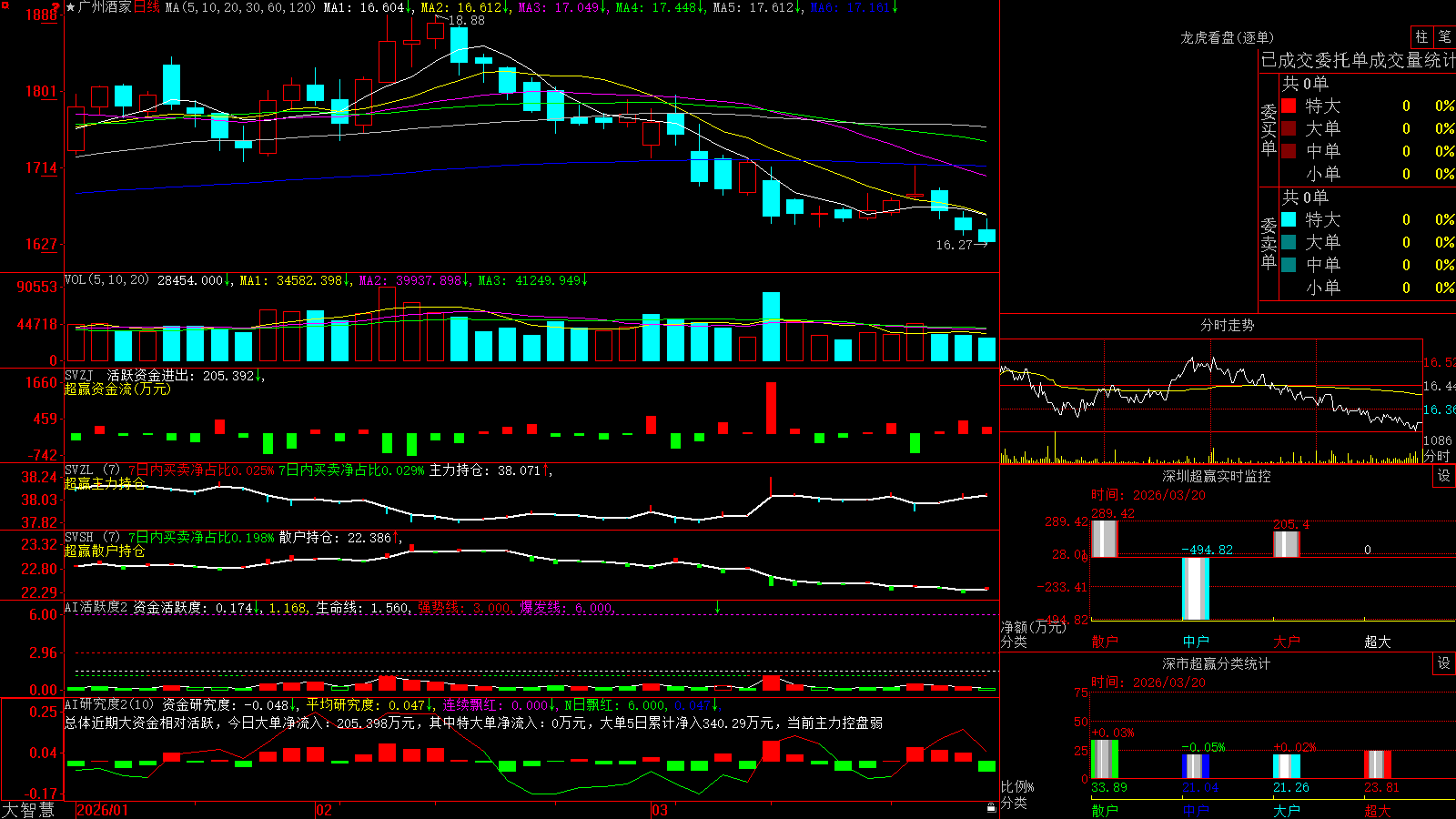This screenshot has height=819, width=1456.
Task: Click the 深市超赢分类统计 panel title
Action: tap(1216, 663)
